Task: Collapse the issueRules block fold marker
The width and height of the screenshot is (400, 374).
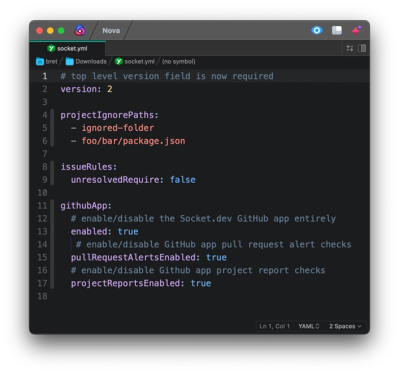Action: pos(52,173)
